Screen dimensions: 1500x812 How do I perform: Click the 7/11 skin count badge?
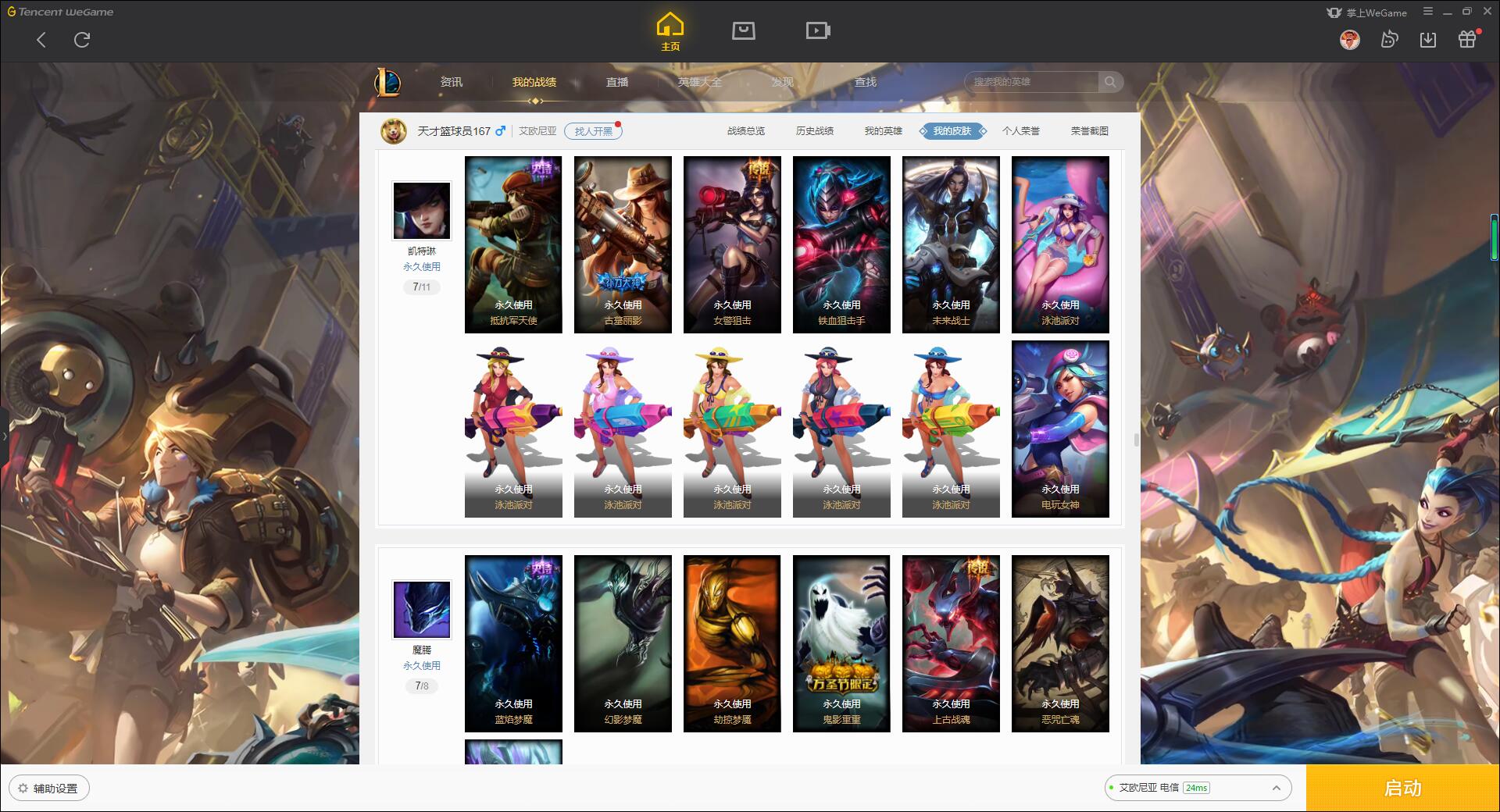(422, 287)
